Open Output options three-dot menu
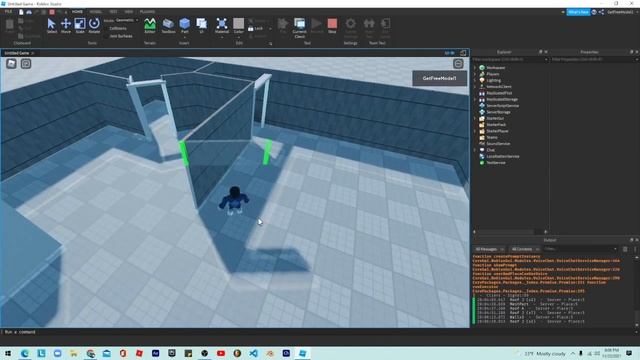The height and width of the screenshot is (360, 640). 635,249
